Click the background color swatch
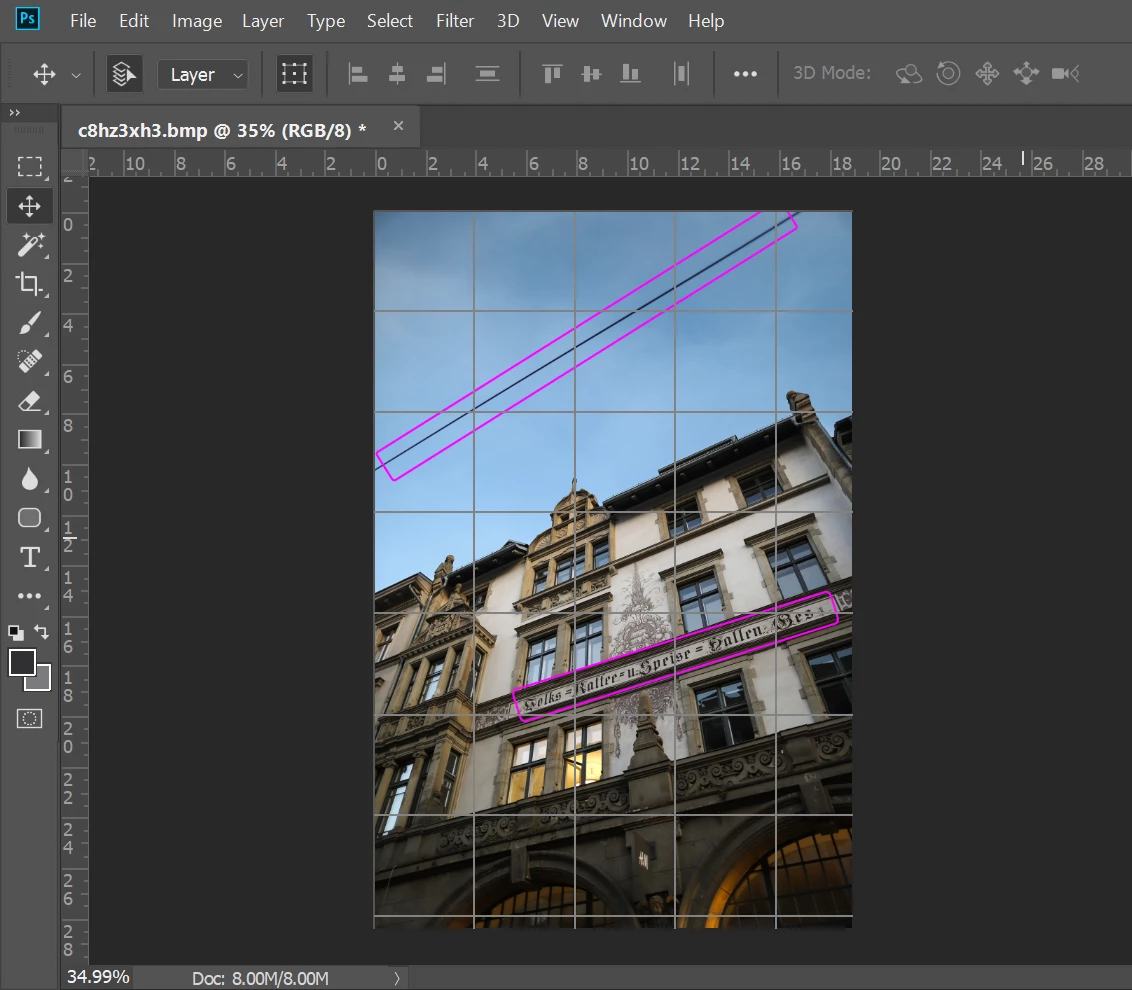The height and width of the screenshot is (990, 1132). pos(42,681)
